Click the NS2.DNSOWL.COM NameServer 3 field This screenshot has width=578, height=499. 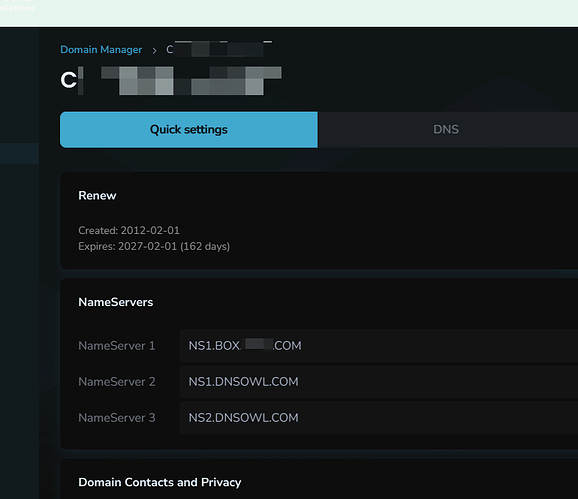(x=379, y=418)
